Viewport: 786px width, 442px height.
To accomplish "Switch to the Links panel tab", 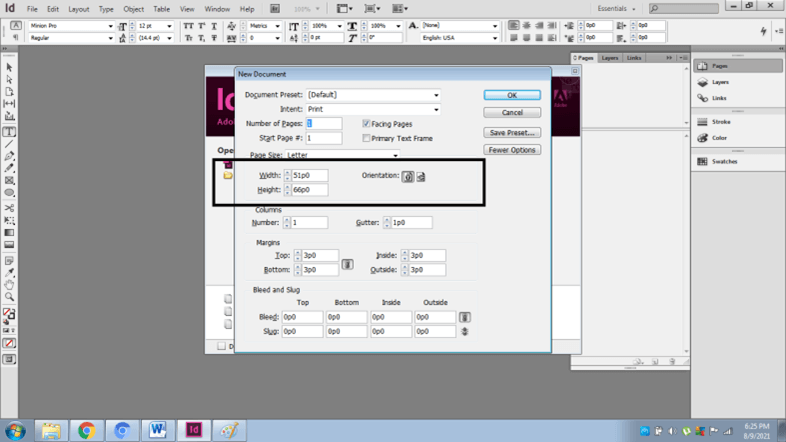I will pyautogui.click(x=634, y=58).
